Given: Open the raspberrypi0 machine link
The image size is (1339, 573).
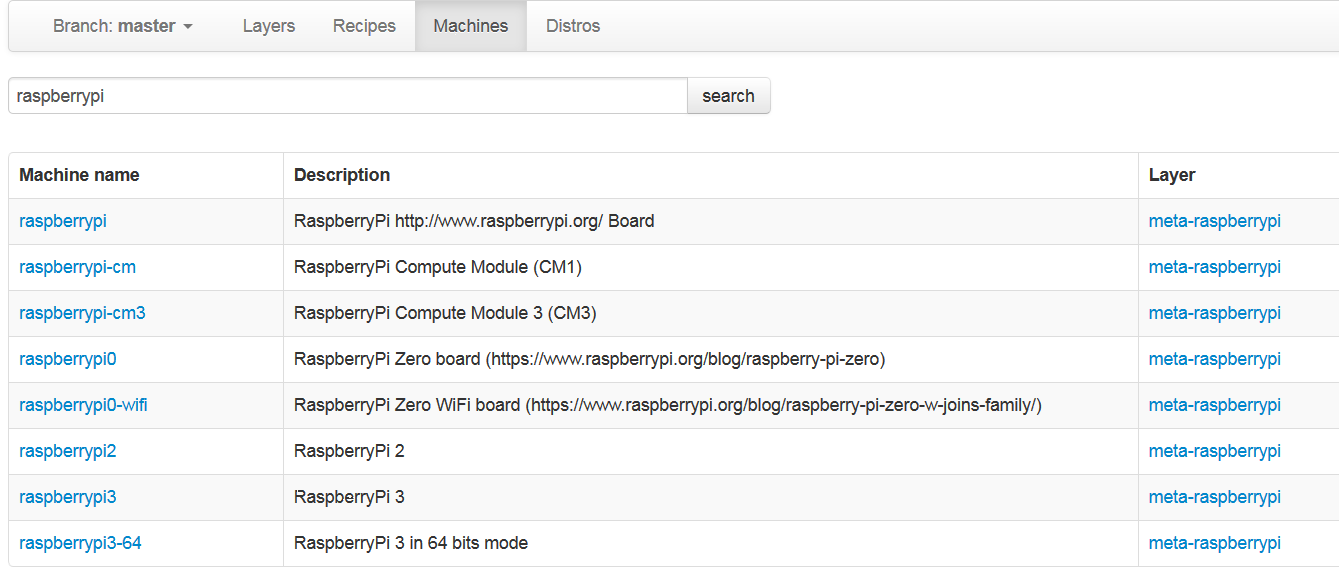Looking at the screenshot, I should click(x=68, y=359).
